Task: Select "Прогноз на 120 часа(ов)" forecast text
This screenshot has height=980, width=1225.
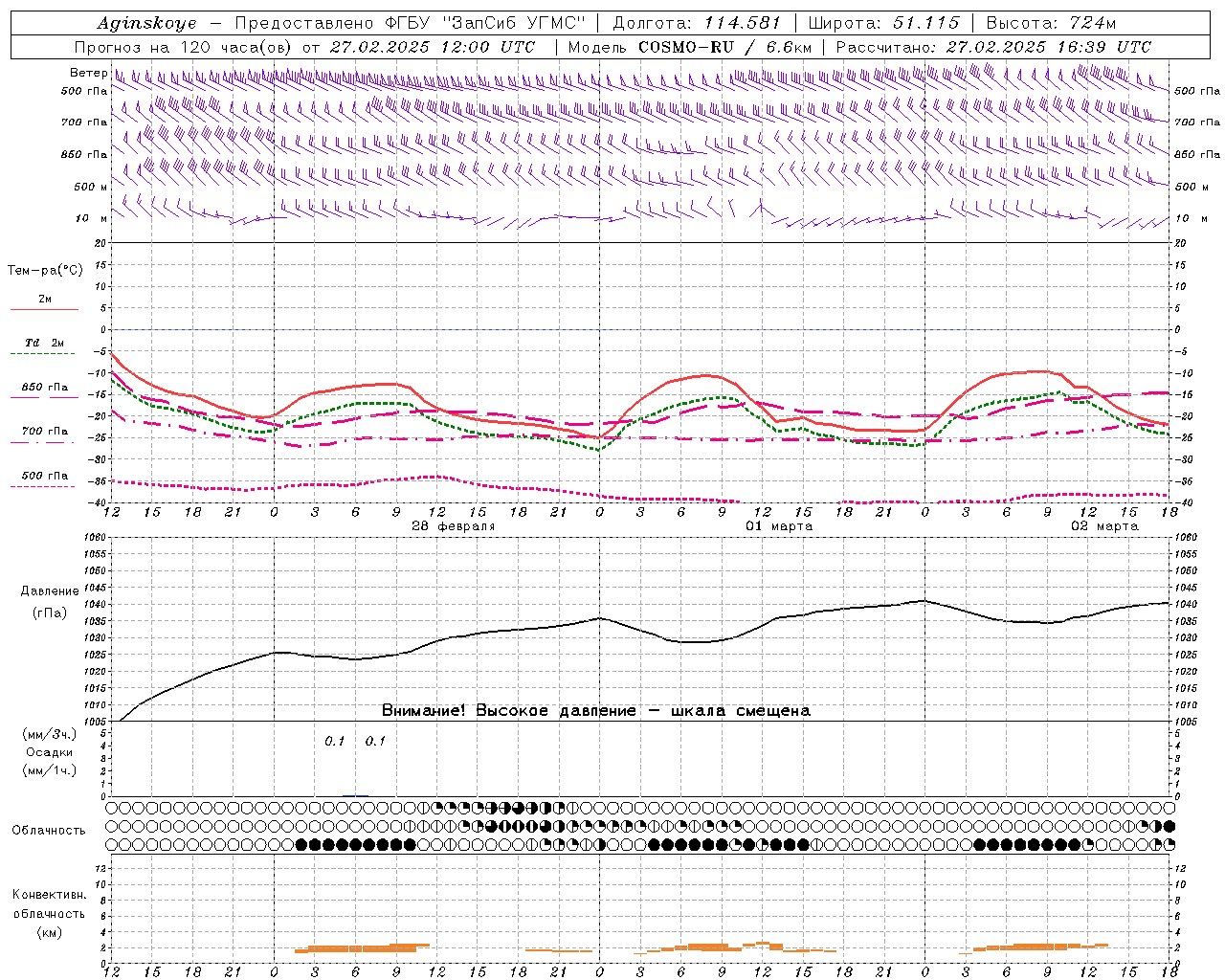Action: coord(184,47)
